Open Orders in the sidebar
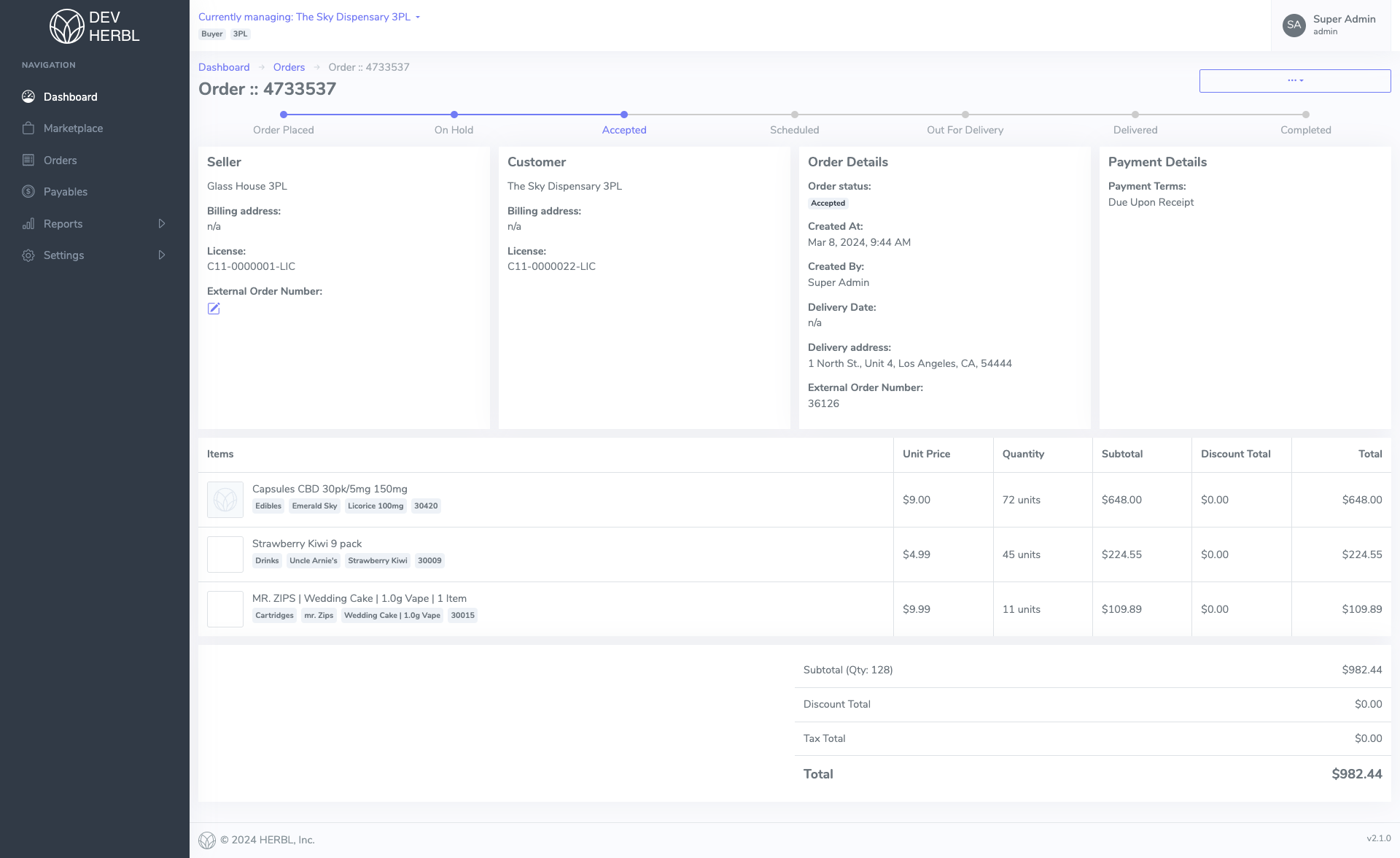1400x858 pixels. pyautogui.click(x=95, y=160)
